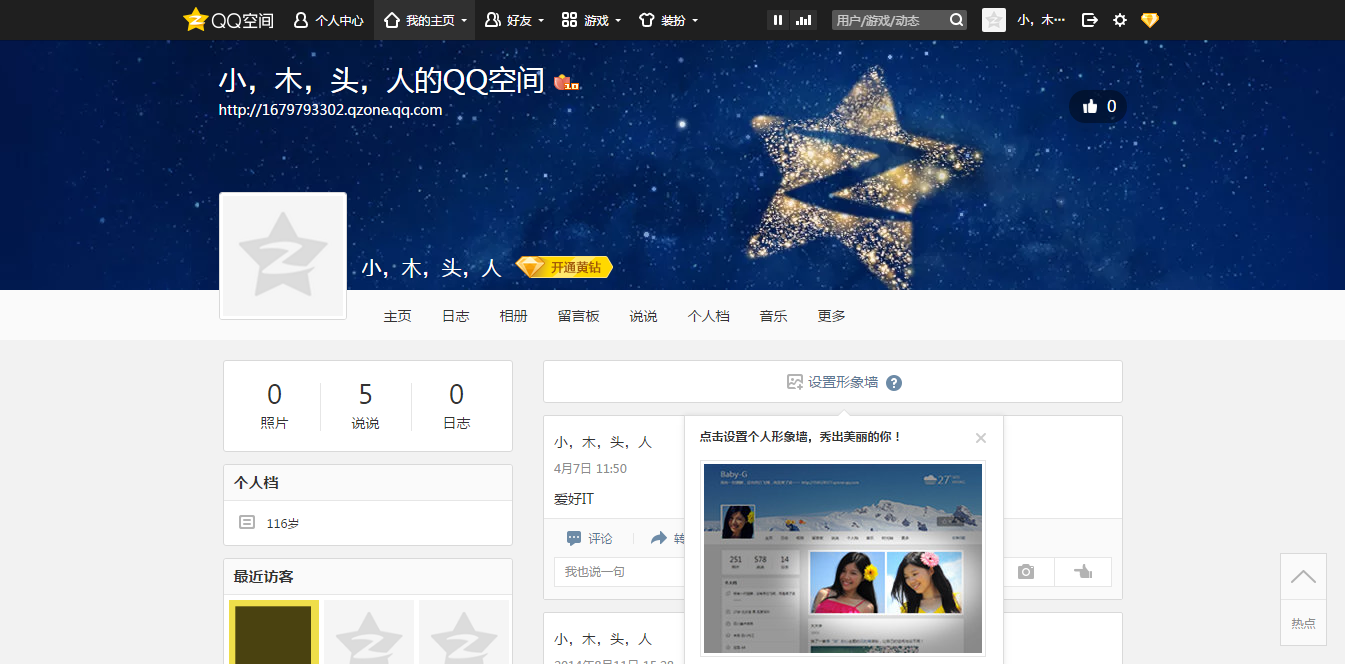Click the 116岁 text
This screenshot has height=664, width=1345.
point(283,523)
